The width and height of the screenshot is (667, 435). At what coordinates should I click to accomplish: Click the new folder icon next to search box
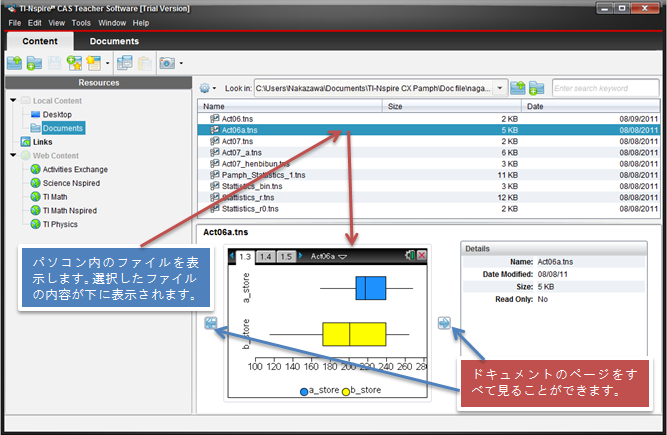[536, 88]
